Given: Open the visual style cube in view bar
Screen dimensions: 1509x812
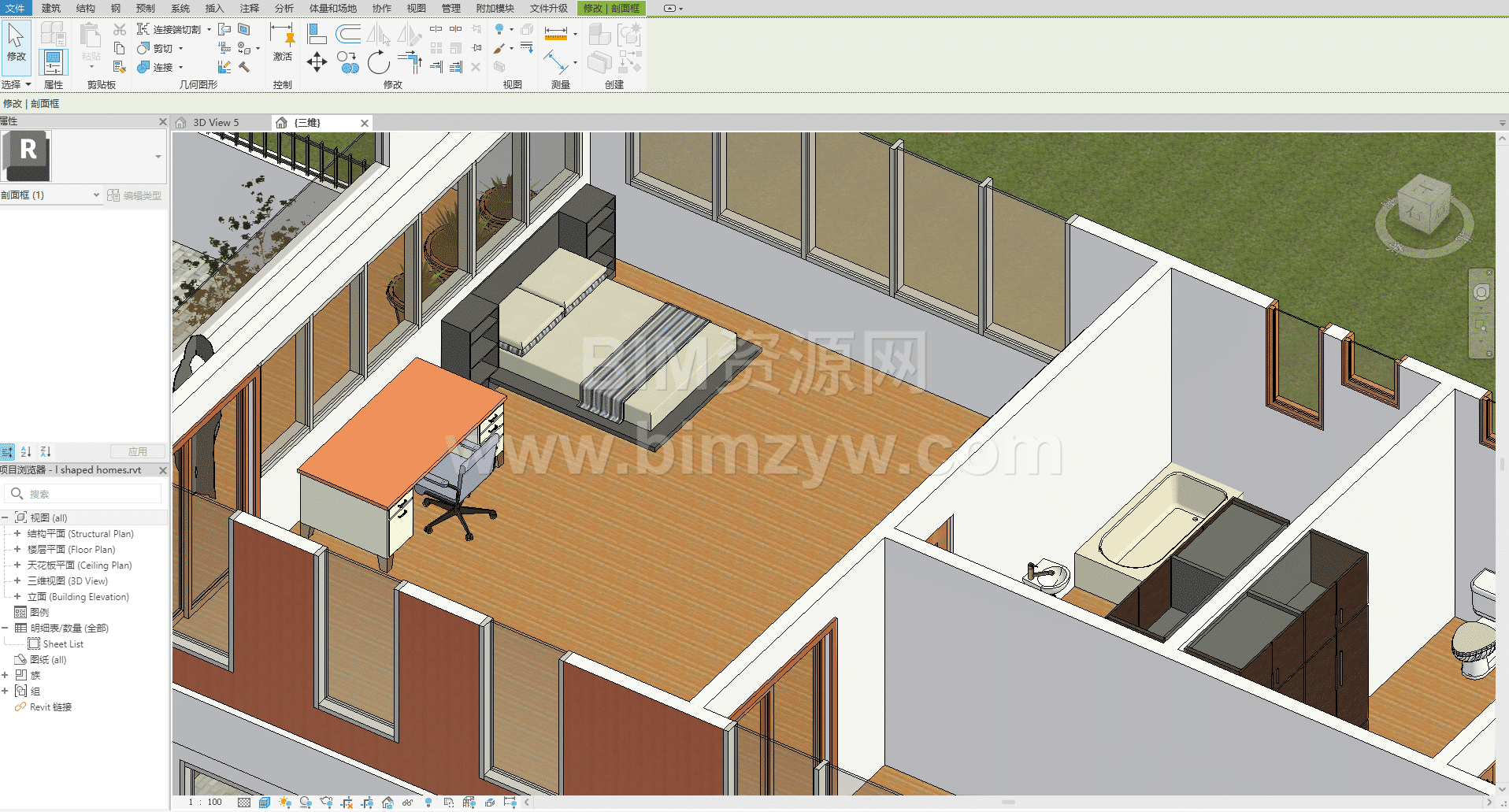Looking at the screenshot, I should (265, 803).
